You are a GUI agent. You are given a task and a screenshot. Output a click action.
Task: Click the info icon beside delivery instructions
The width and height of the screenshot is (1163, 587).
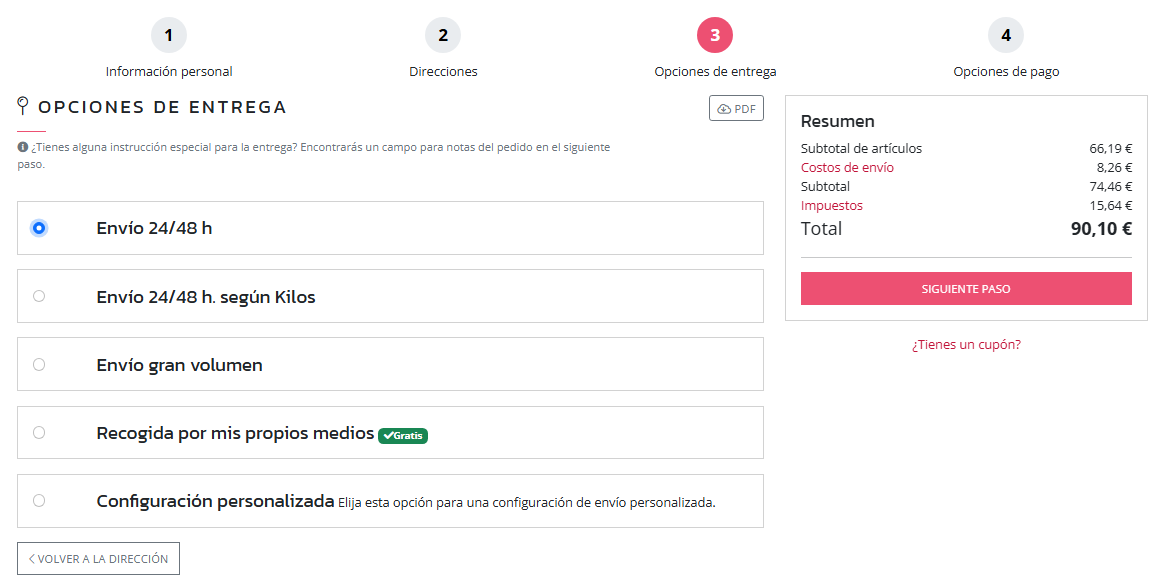coord(23,147)
